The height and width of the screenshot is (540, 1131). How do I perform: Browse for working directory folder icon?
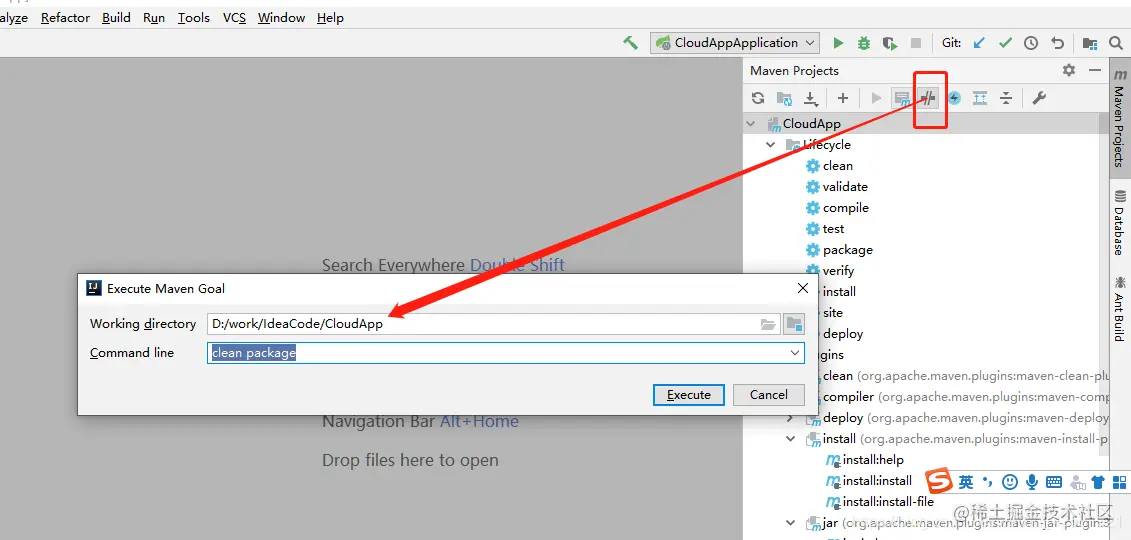click(x=767, y=324)
